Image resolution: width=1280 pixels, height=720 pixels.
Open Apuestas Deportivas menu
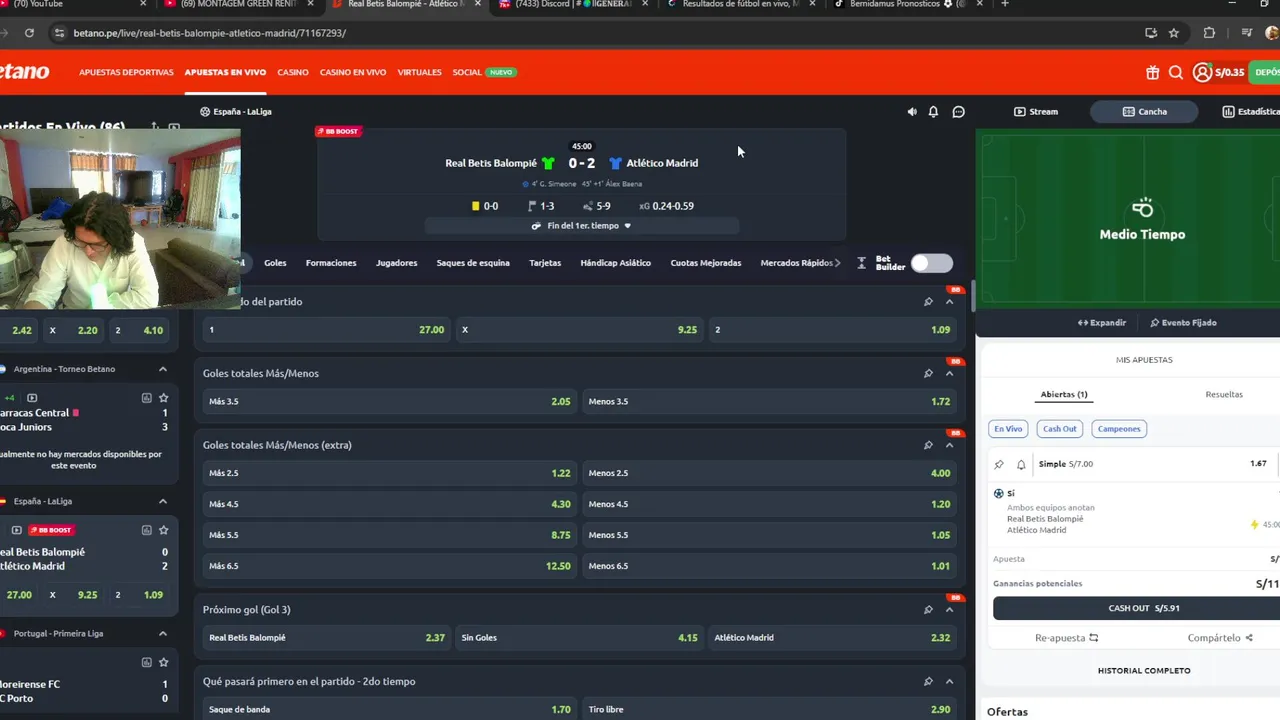tap(126, 72)
